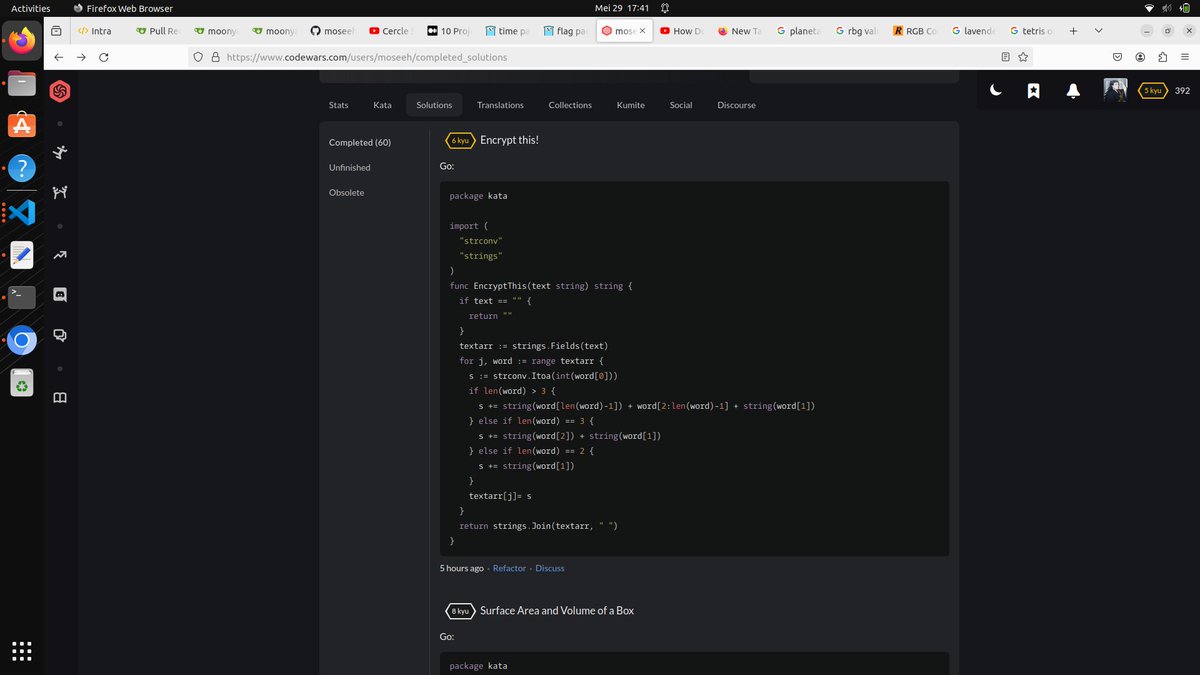Click the leaderboard trending-arrow icon
Screen dimensions: 1200x675
pos(59,252)
